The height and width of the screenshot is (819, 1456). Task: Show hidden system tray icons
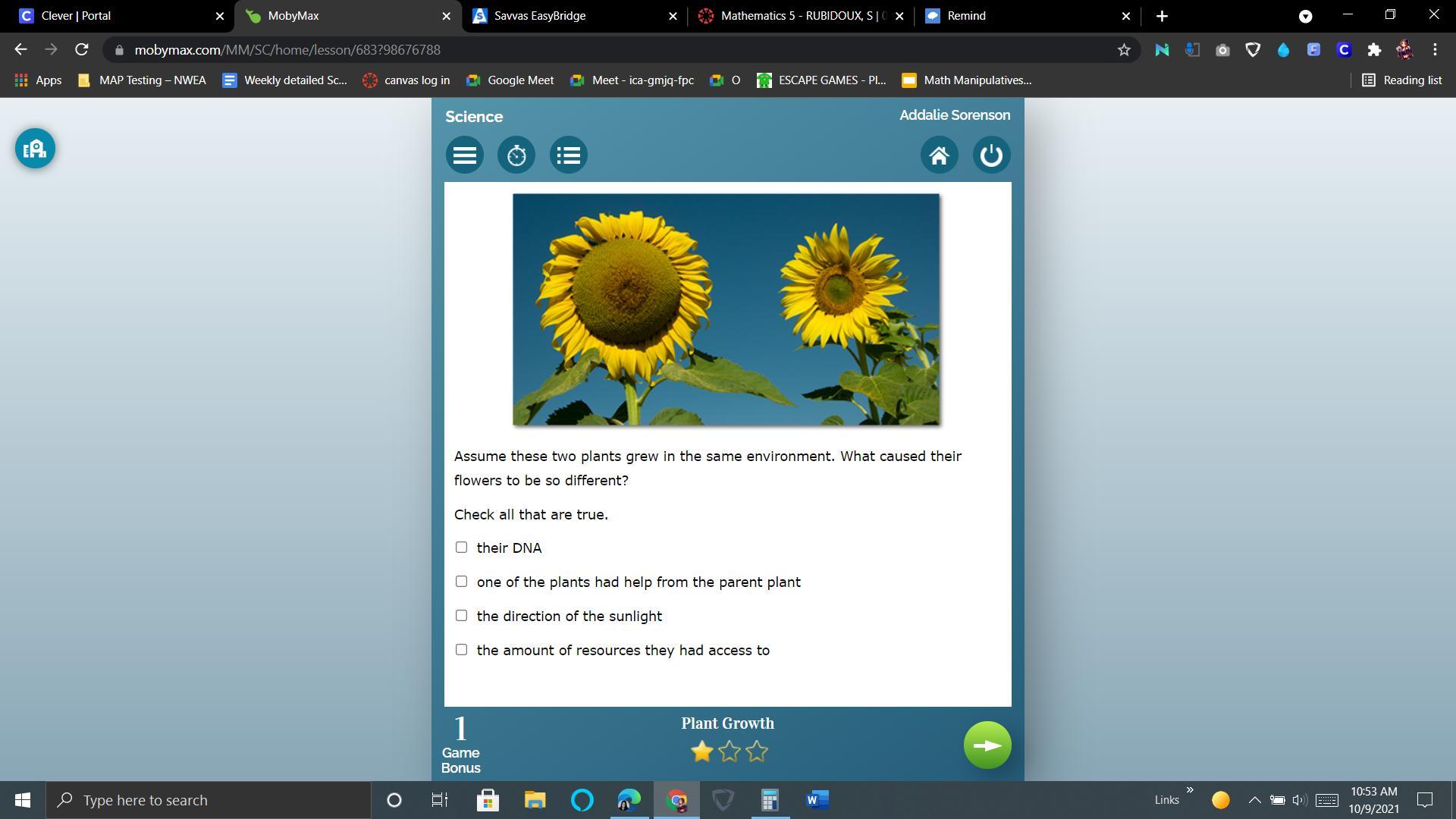(x=1254, y=800)
